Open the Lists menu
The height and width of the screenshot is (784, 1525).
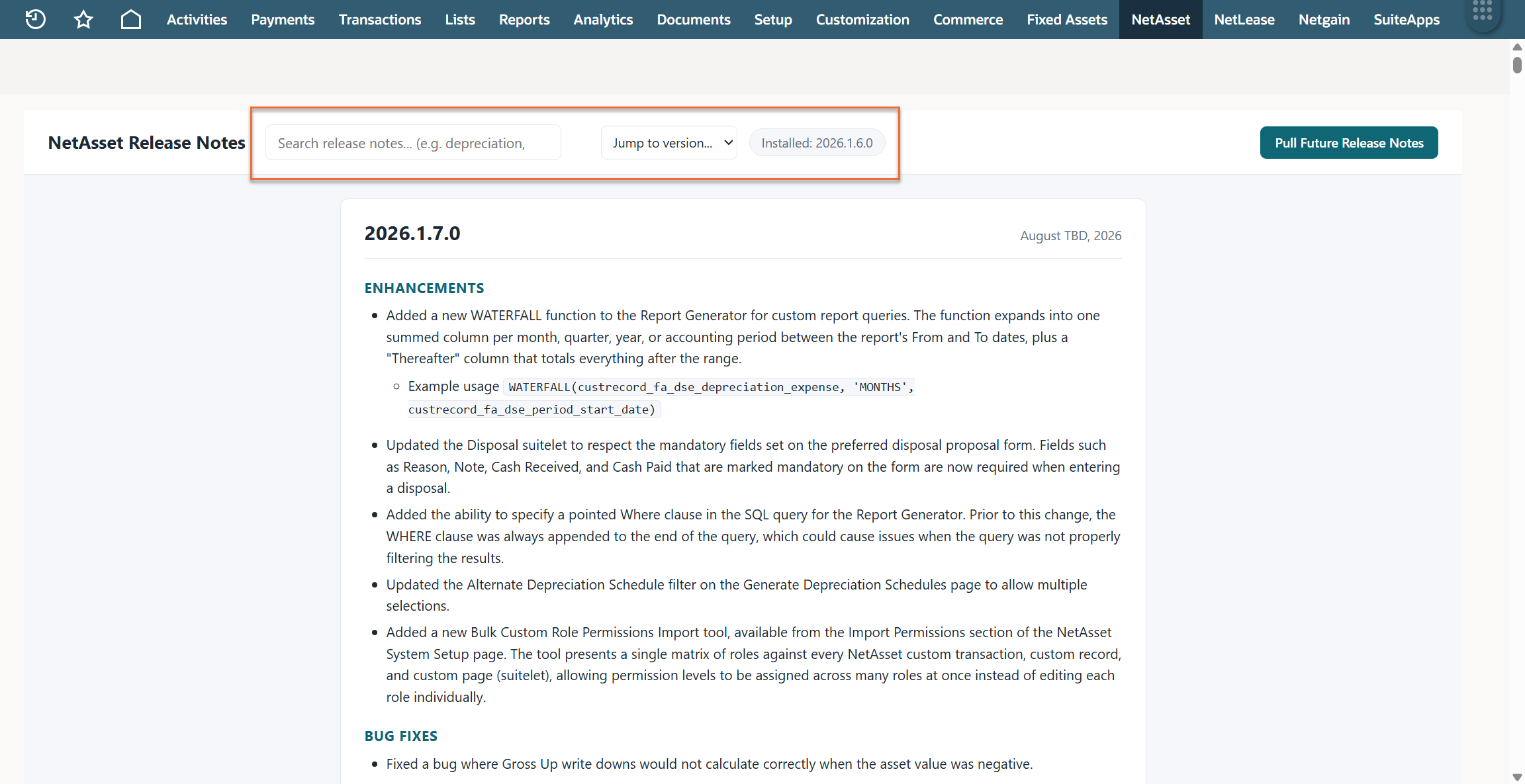click(460, 19)
